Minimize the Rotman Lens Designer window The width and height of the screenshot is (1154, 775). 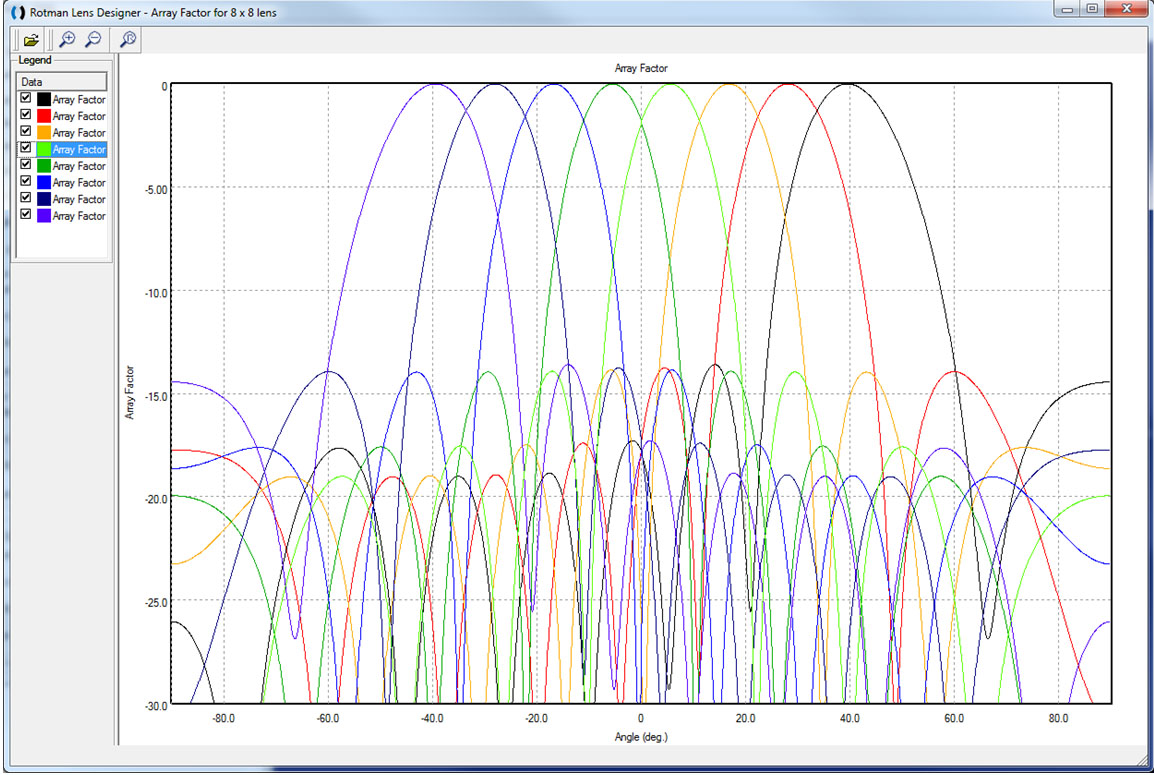pyautogui.click(x=1066, y=9)
